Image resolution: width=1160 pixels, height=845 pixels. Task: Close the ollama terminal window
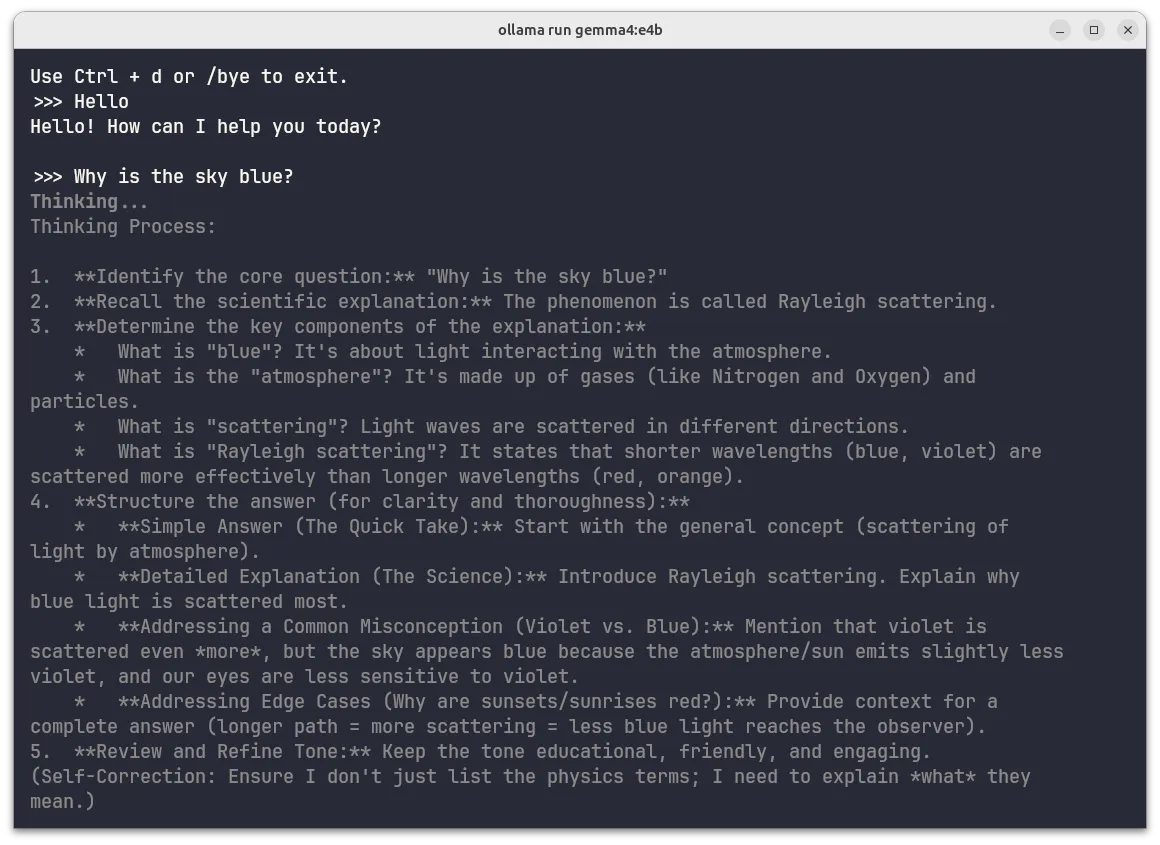tap(1128, 30)
